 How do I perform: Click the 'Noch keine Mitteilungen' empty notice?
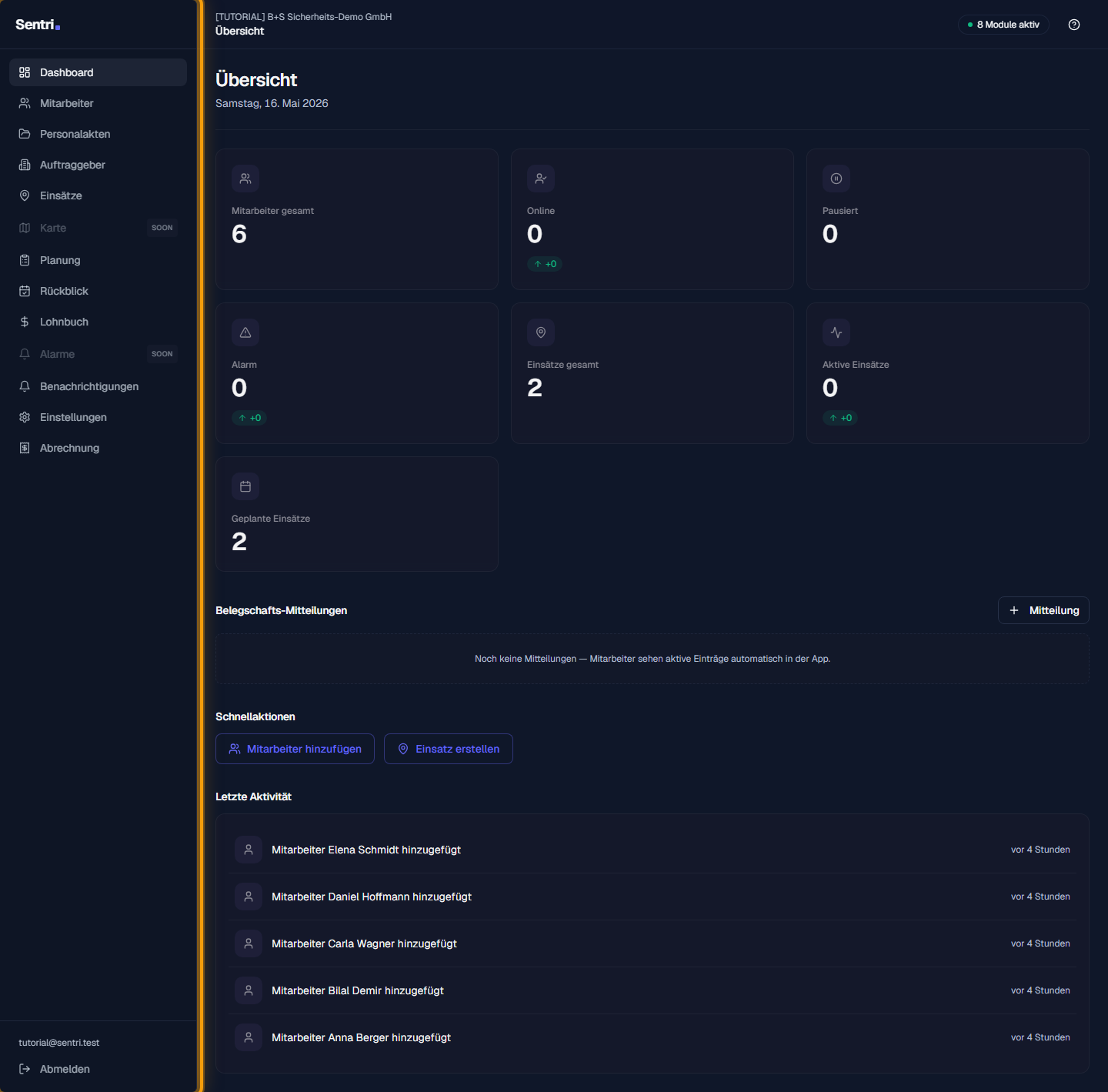652,659
